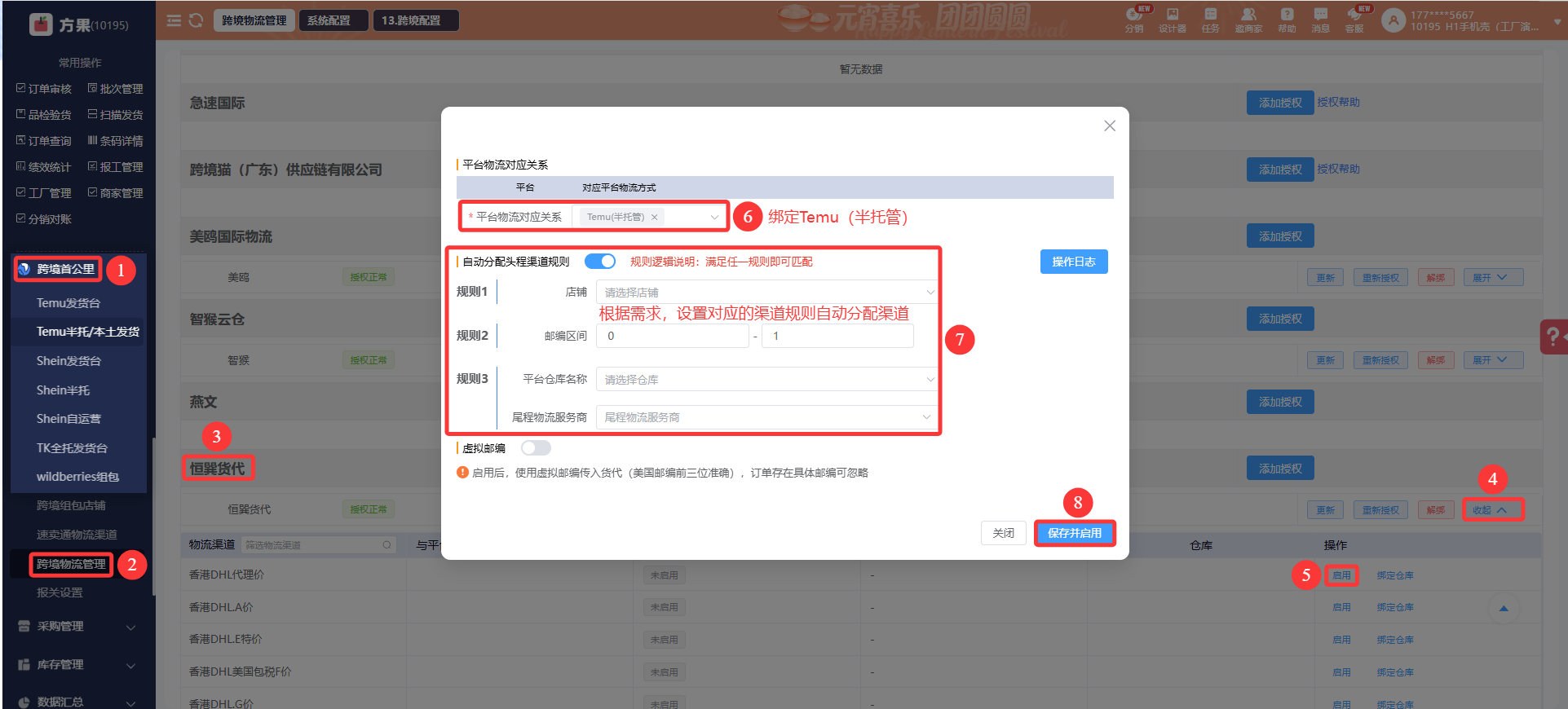Enable the 虚拟邮编 toggle
The width and height of the screenshot is (1568, 709).
point(536,448)
